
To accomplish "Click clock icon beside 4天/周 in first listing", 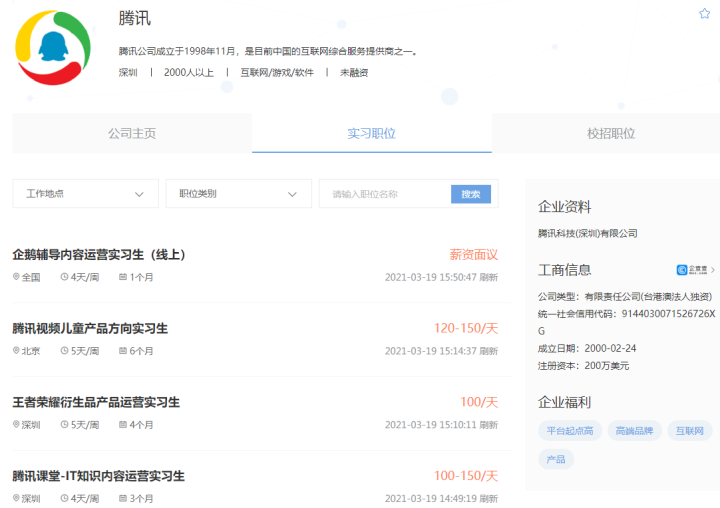I will tap(64, 277).
